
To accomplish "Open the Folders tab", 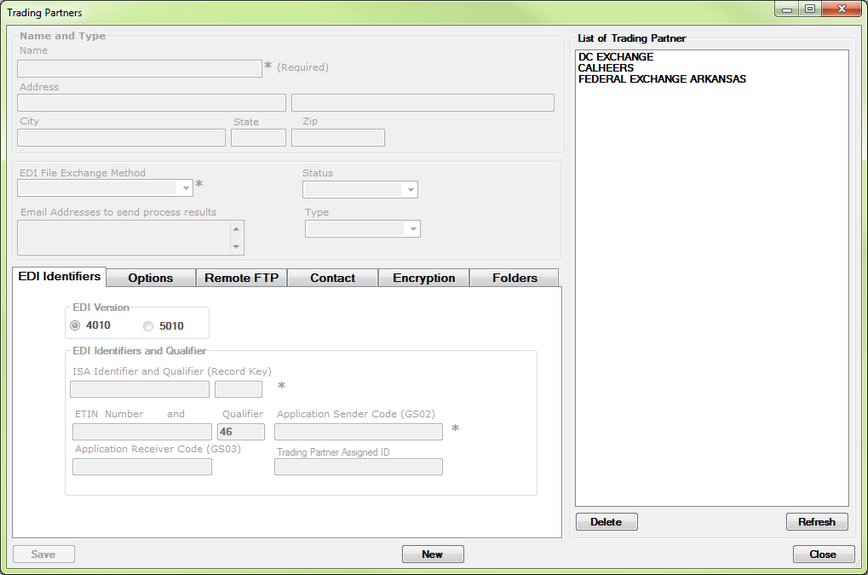I will pos(514,278).
